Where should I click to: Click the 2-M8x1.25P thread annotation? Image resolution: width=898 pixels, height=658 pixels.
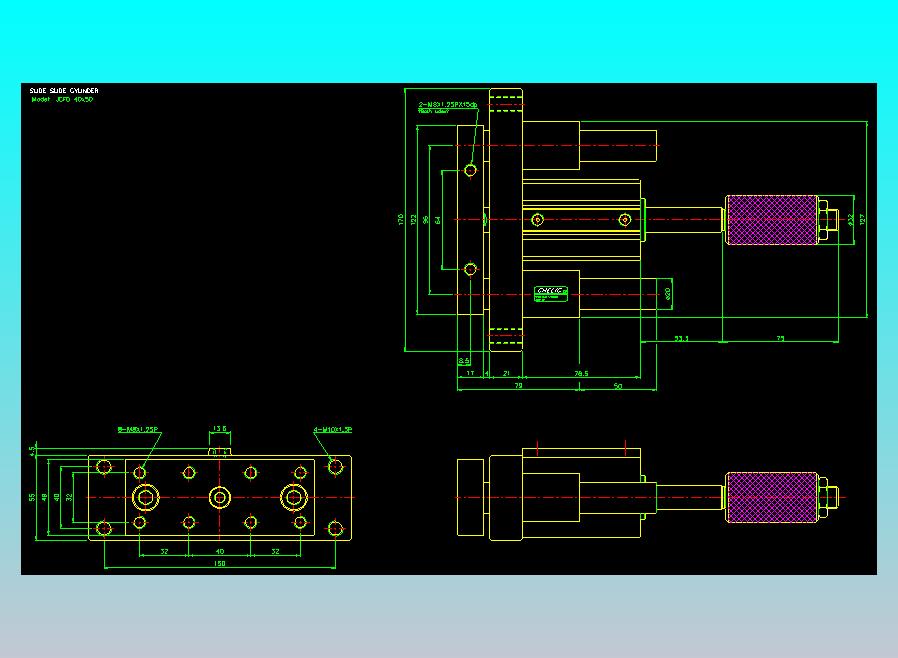[x=448, y=105]
